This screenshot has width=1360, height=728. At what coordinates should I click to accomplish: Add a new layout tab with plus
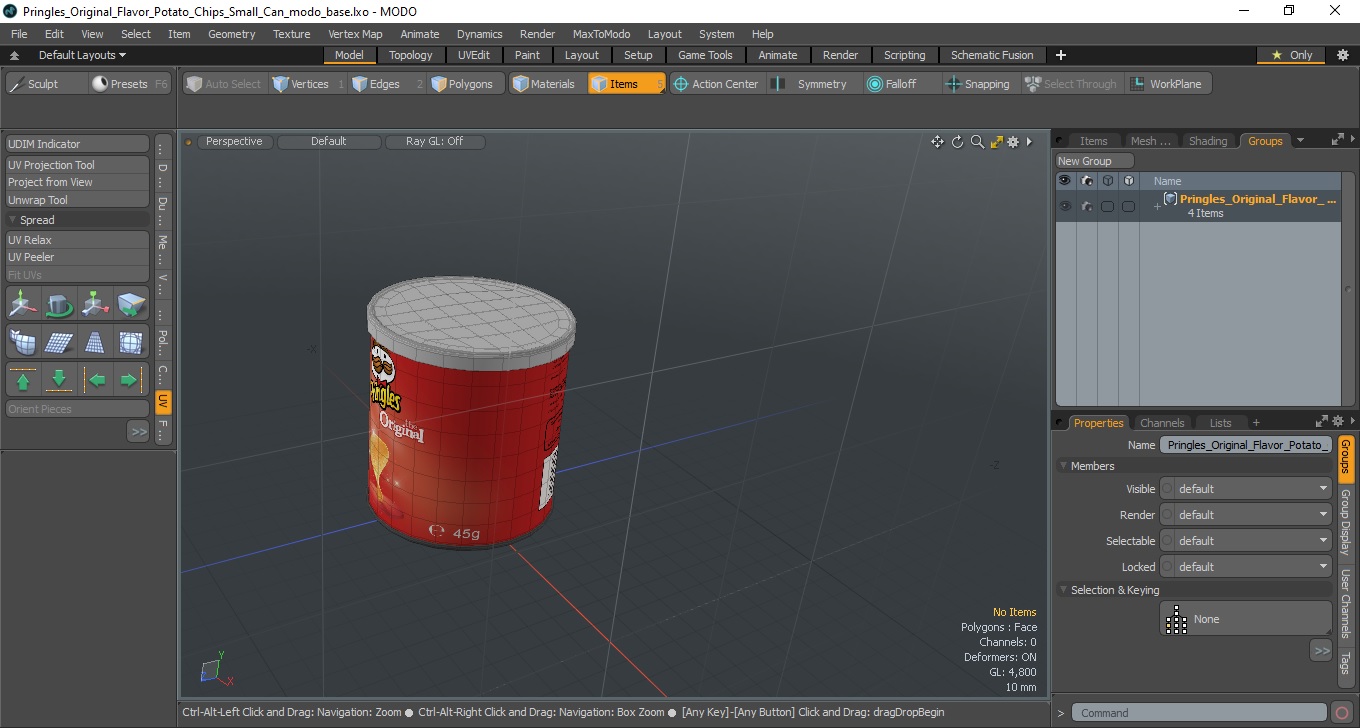coord(1061,55)
